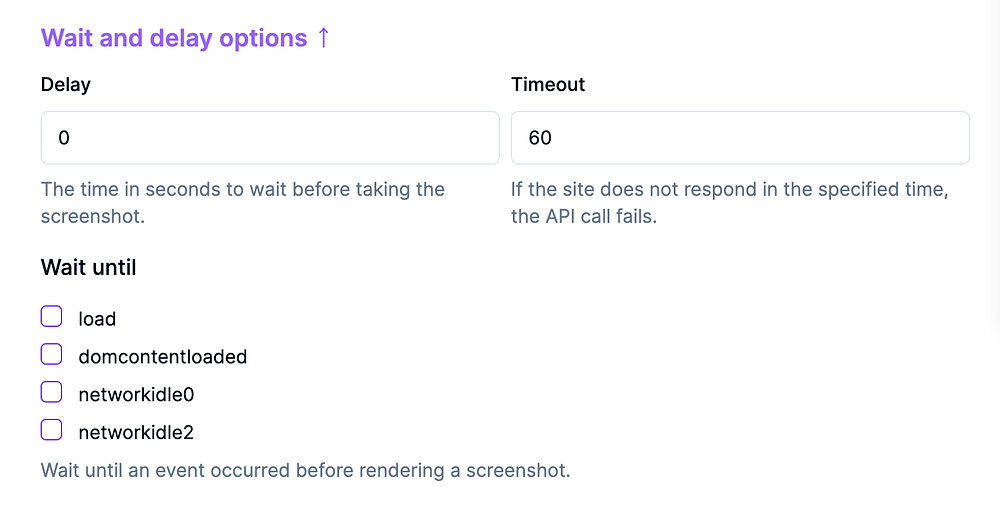Check the networkidle0 checkbox

tap(51, 393)
